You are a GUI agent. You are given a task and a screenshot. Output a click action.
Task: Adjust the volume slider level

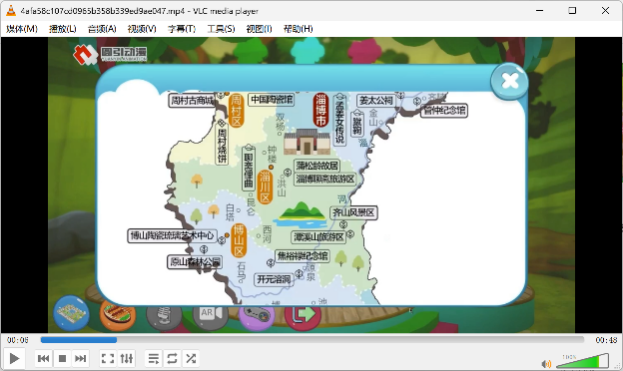point(582,361)
